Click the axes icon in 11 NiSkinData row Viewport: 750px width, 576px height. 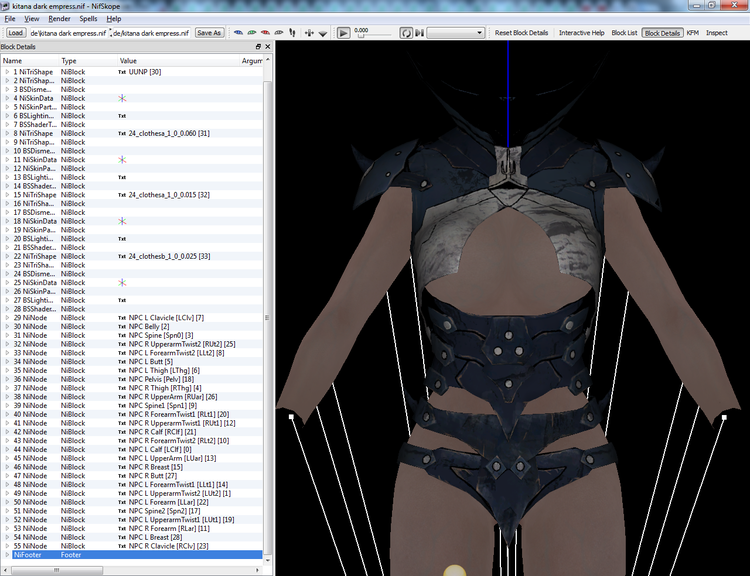coord(122,159)
